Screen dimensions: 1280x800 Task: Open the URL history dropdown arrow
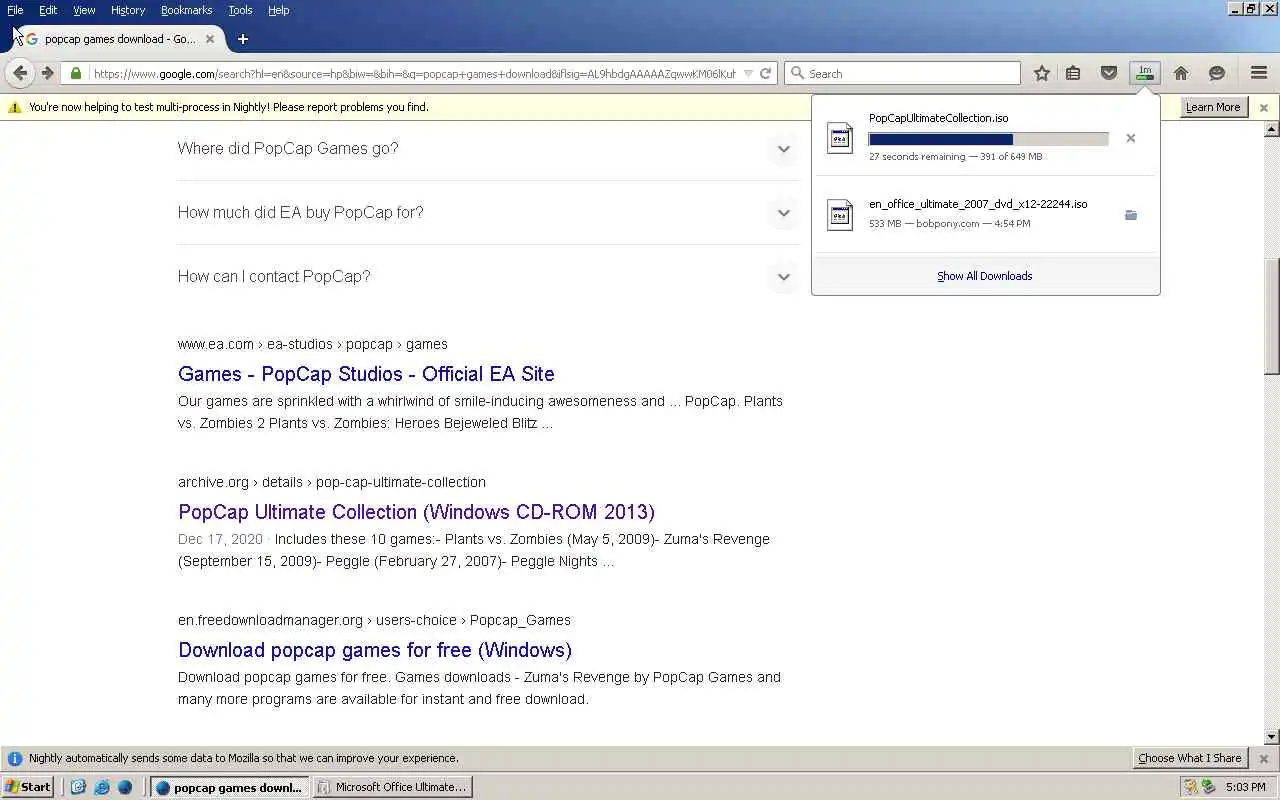click(748, 73)
